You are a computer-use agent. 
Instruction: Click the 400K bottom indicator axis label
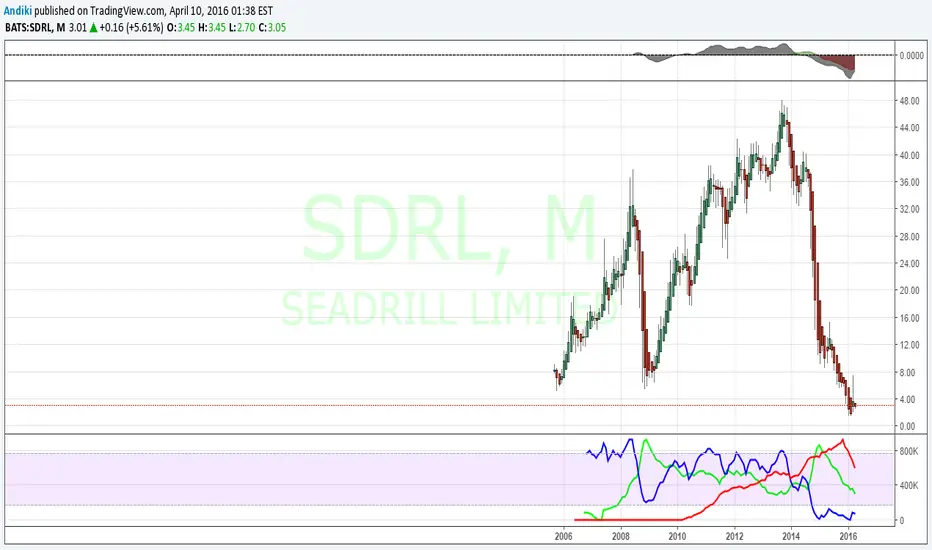click(909, 486)
